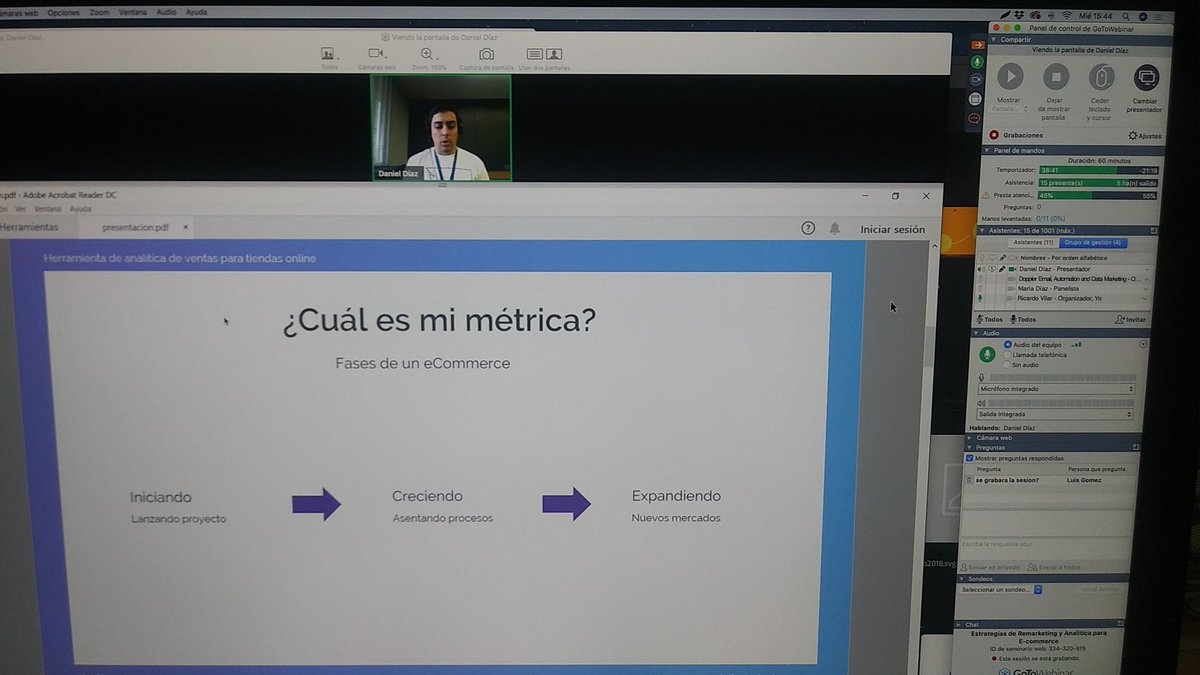Viewport: 1200px width, 675px height.
Task: Switch to Grupo de gestión (4) tab
Action: pos(1091,242)
